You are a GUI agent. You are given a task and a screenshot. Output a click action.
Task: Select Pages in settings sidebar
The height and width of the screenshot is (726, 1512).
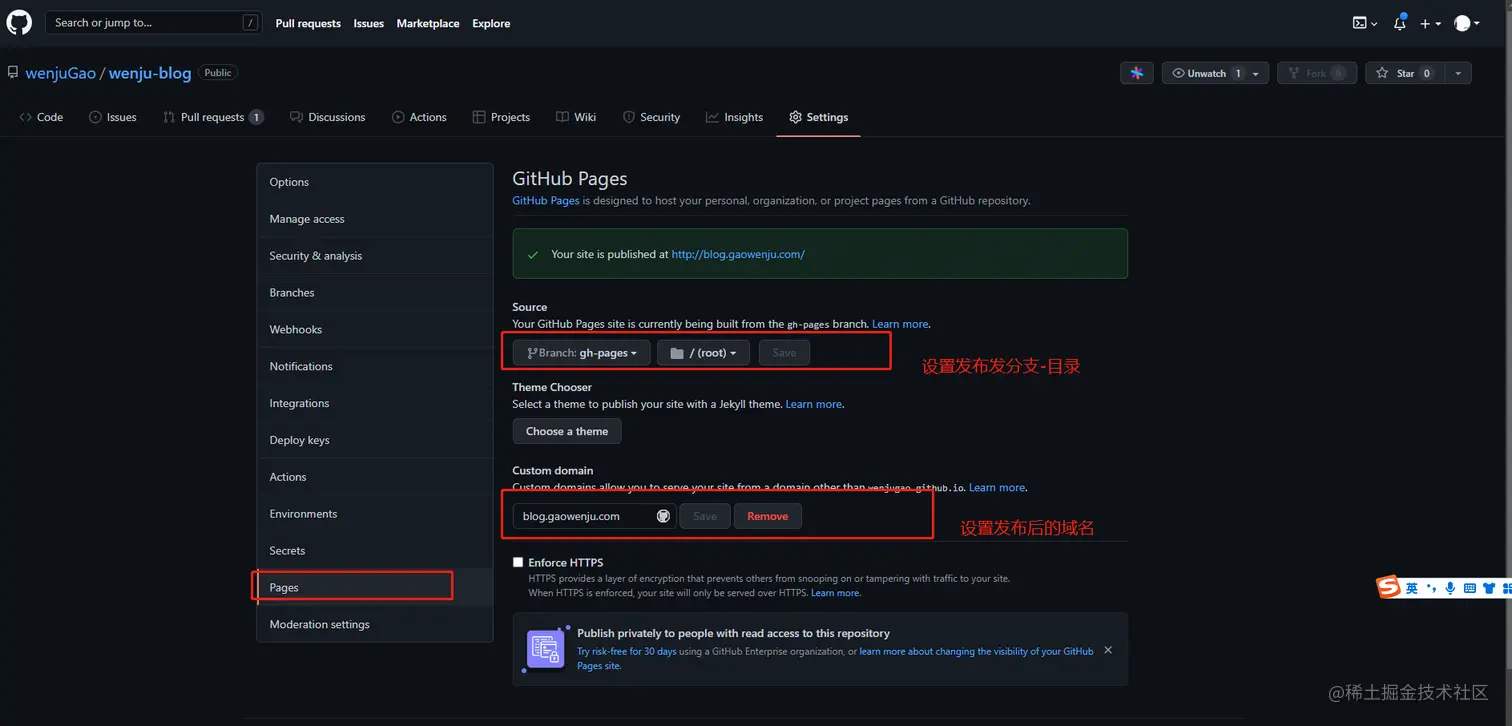(x=375, y=588)
